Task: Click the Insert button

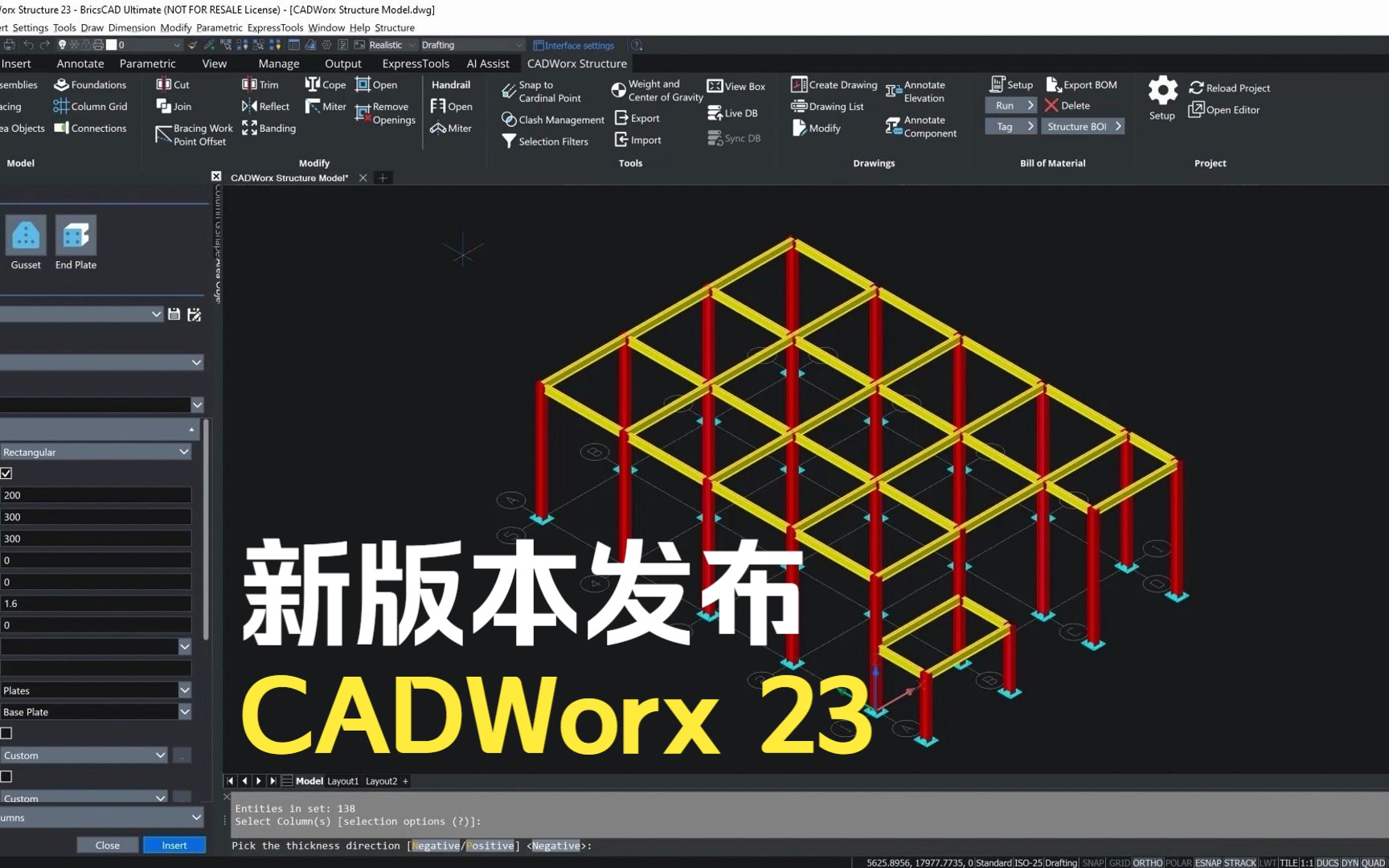Action: point(174,845)
